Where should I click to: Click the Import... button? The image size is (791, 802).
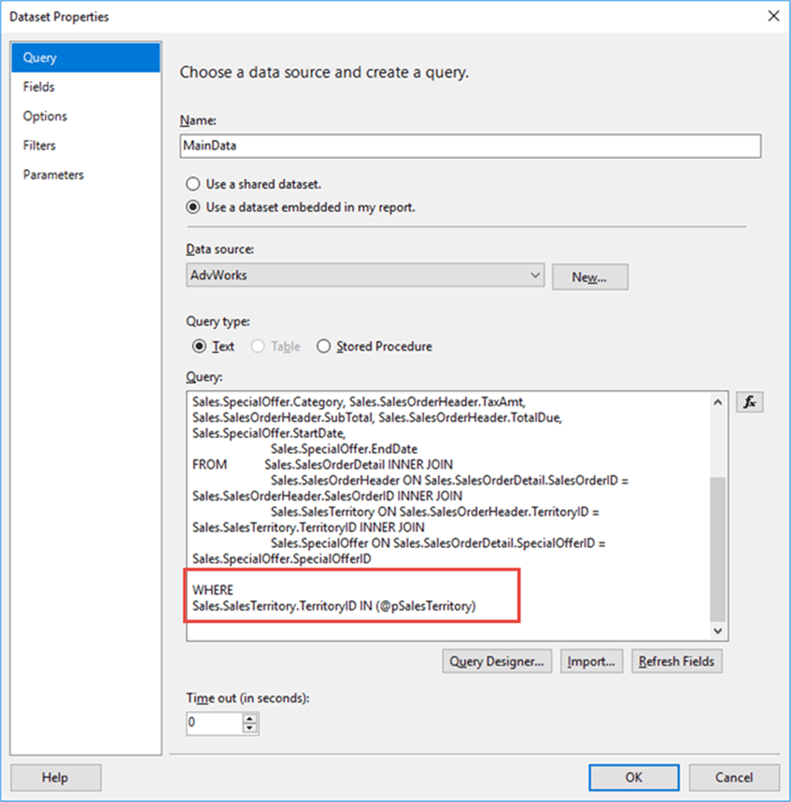[x=591, y=661]
